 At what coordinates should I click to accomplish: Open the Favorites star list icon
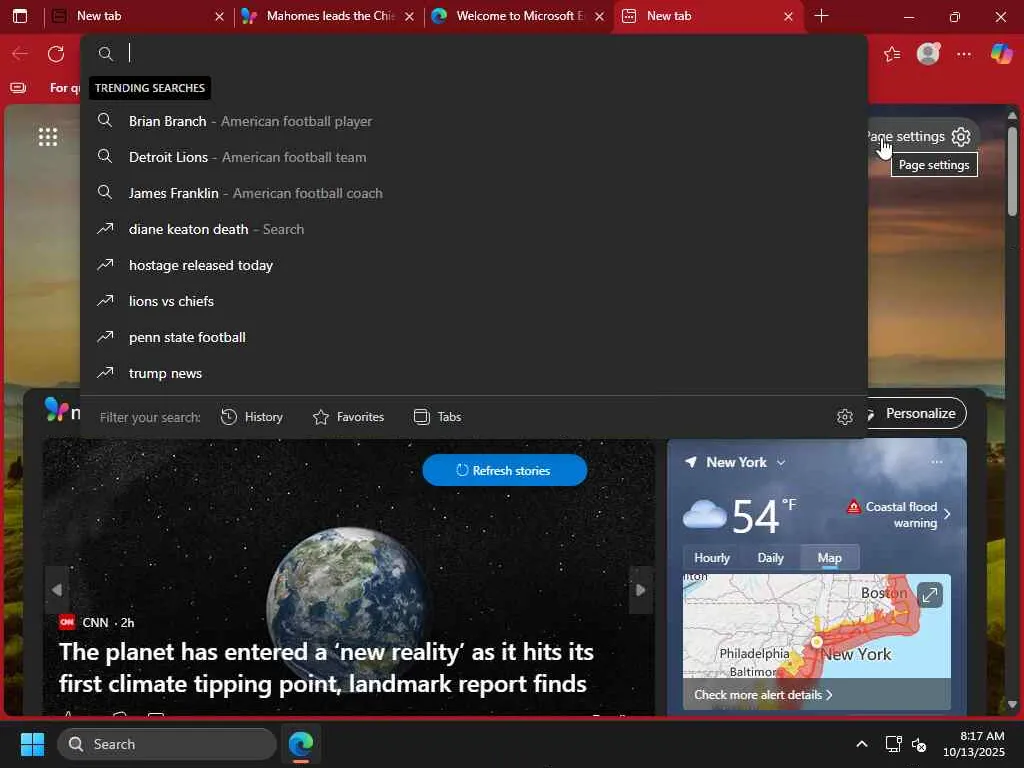(x=892, y=54)
